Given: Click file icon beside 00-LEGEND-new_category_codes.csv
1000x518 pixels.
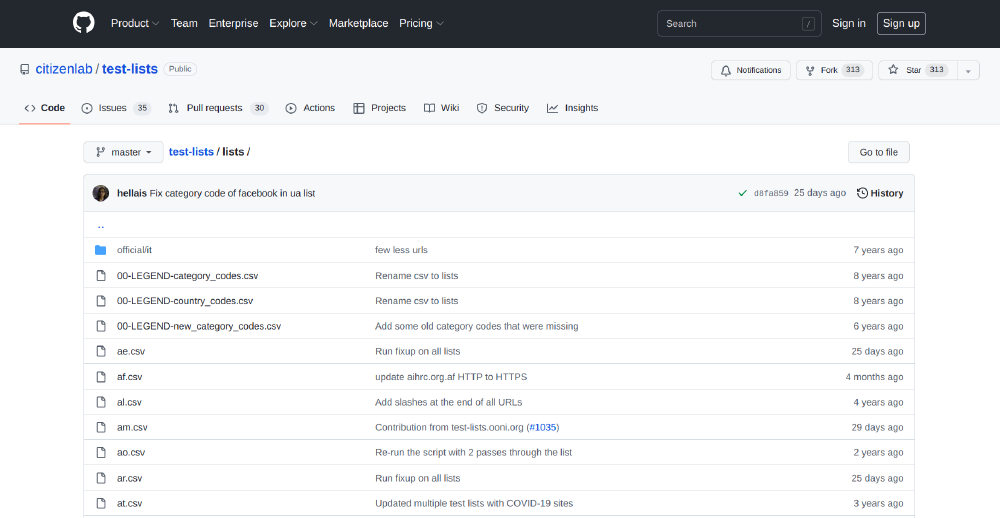Looking at the screenshot, I should (101, 326).
